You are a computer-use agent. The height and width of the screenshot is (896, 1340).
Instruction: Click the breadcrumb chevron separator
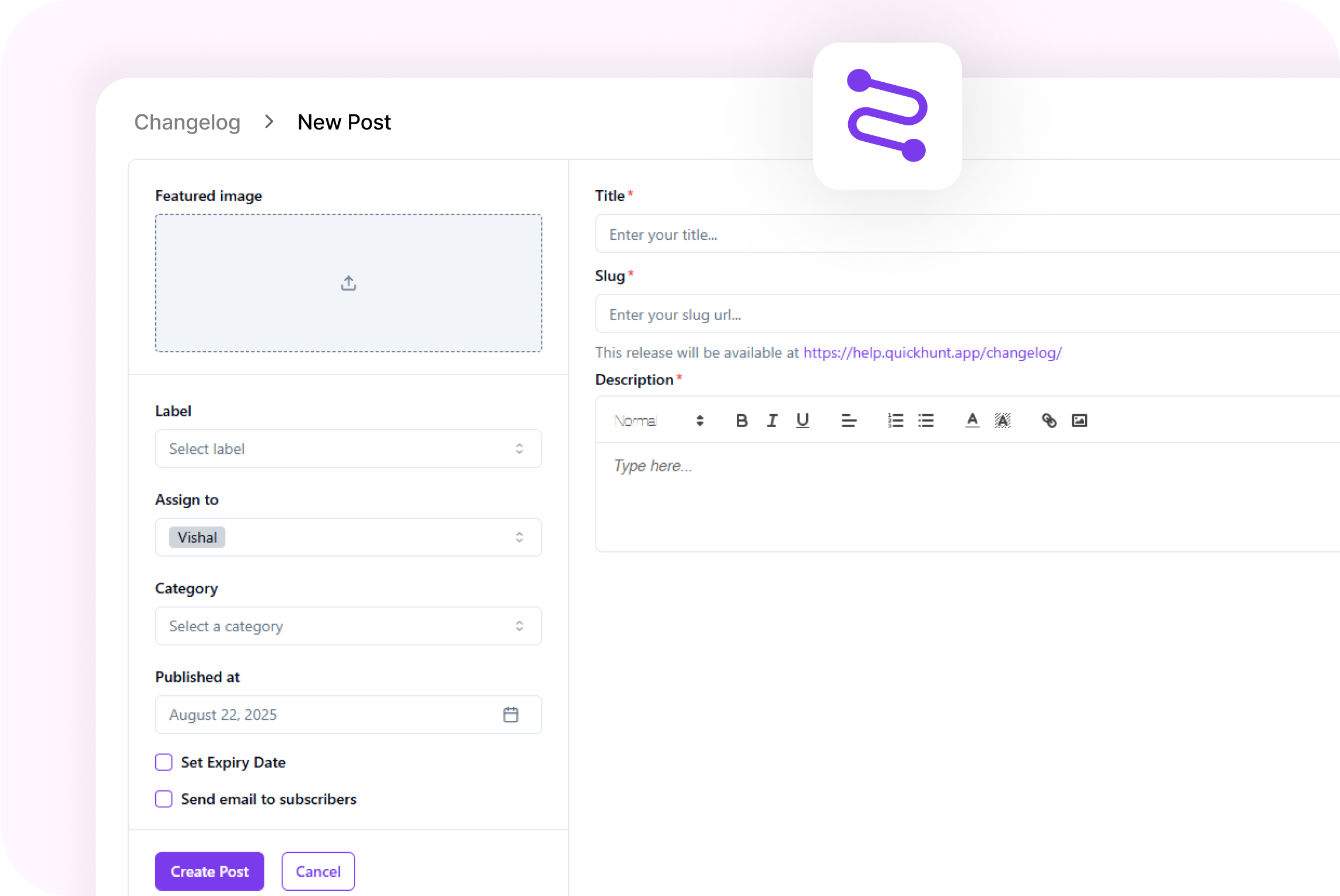click(269, 122)
